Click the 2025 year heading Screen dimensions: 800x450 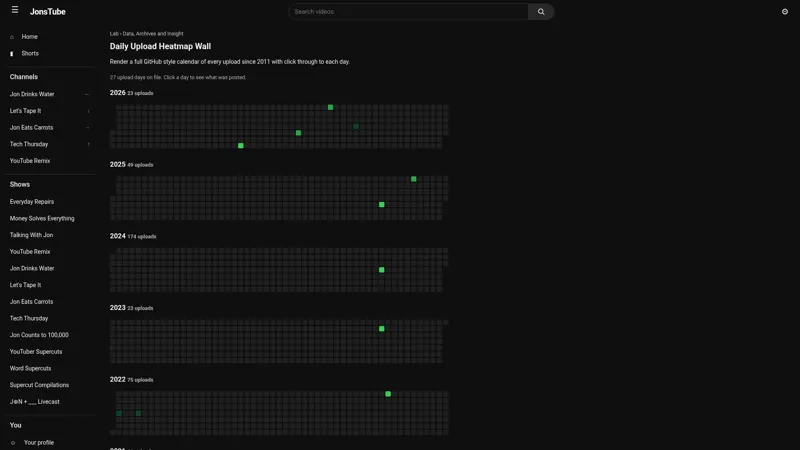pyautogui.click(x=117, y=164)
